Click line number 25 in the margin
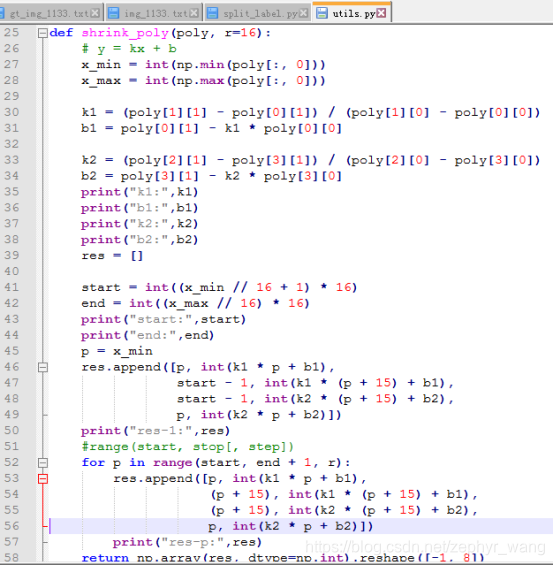The image size is (554, 565). [x=12, y=33]
